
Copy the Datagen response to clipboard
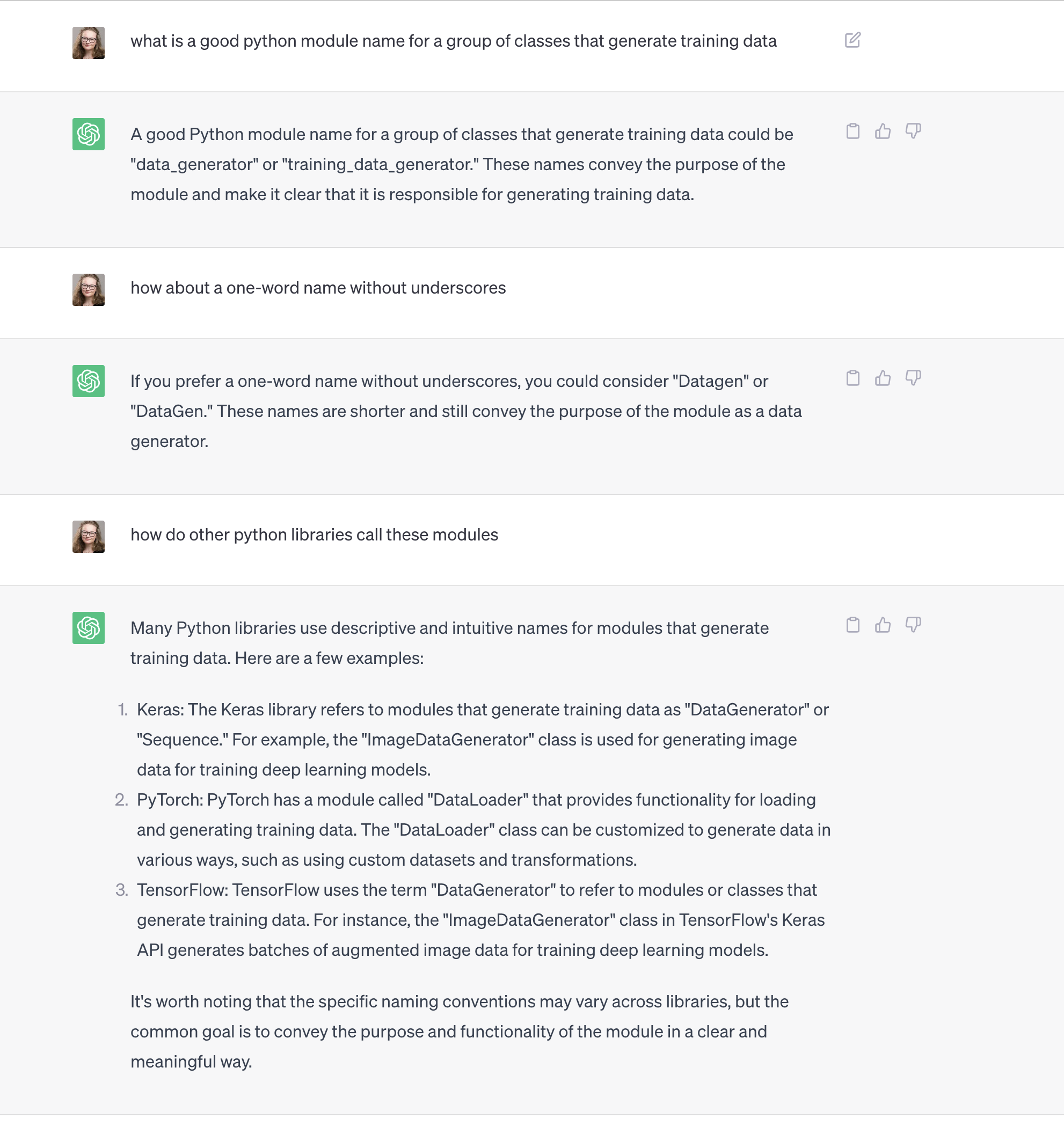tap(852, 378)
